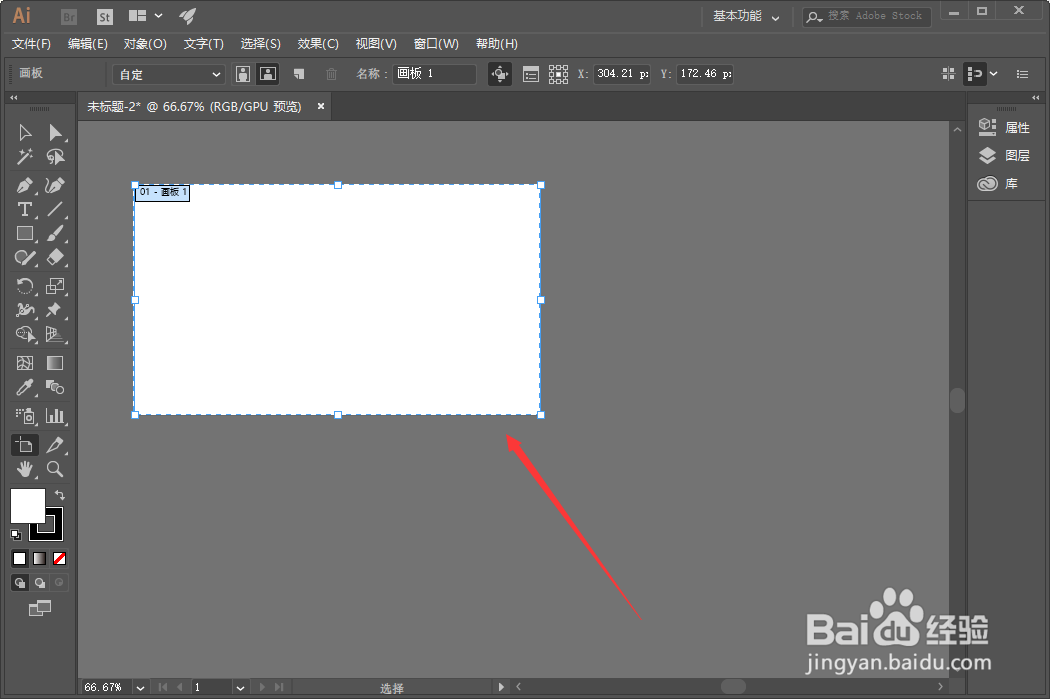This screenshot has width=1050, height=699.
Task: Choose the Lasso tool
Action: pyautogui.click(x=55, y=157)
